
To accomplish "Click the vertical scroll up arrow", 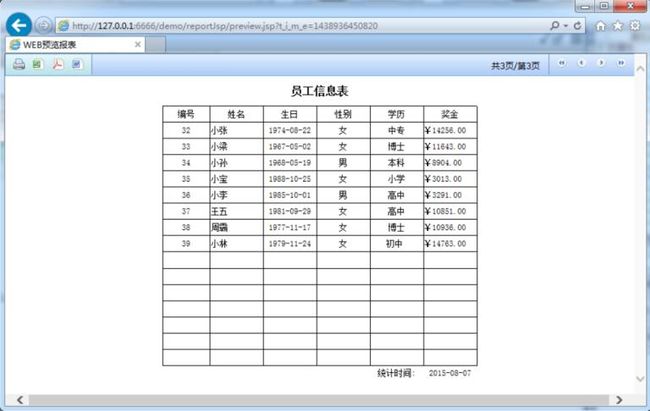I will [640, 68].
